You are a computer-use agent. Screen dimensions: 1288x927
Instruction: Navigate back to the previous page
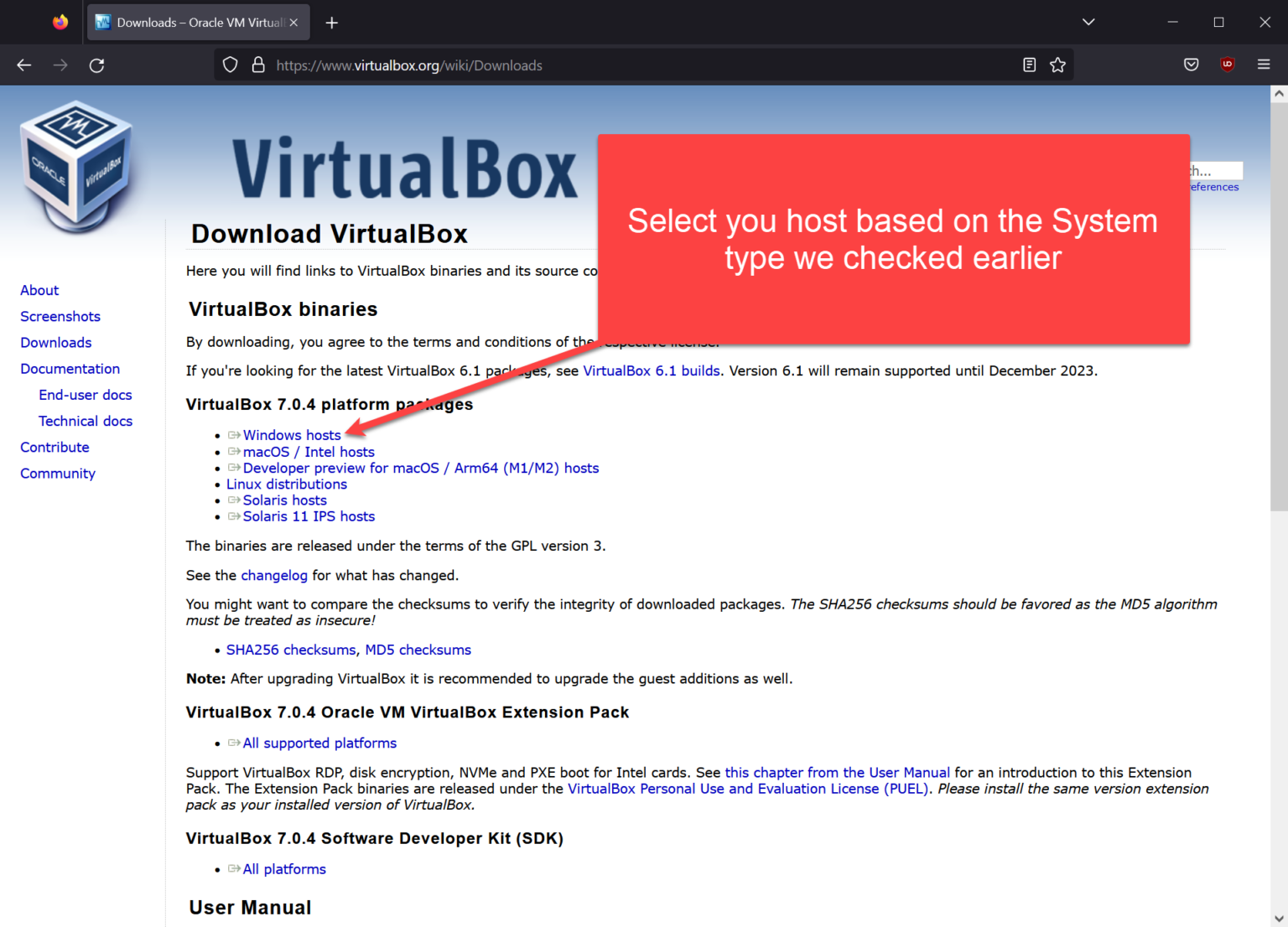(x=23, y=65)
